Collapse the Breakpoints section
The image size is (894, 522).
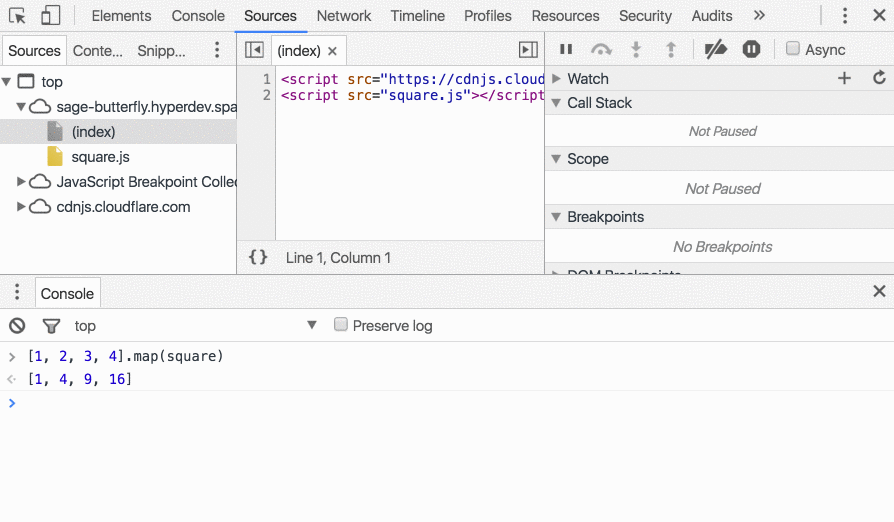coord(556,217)
